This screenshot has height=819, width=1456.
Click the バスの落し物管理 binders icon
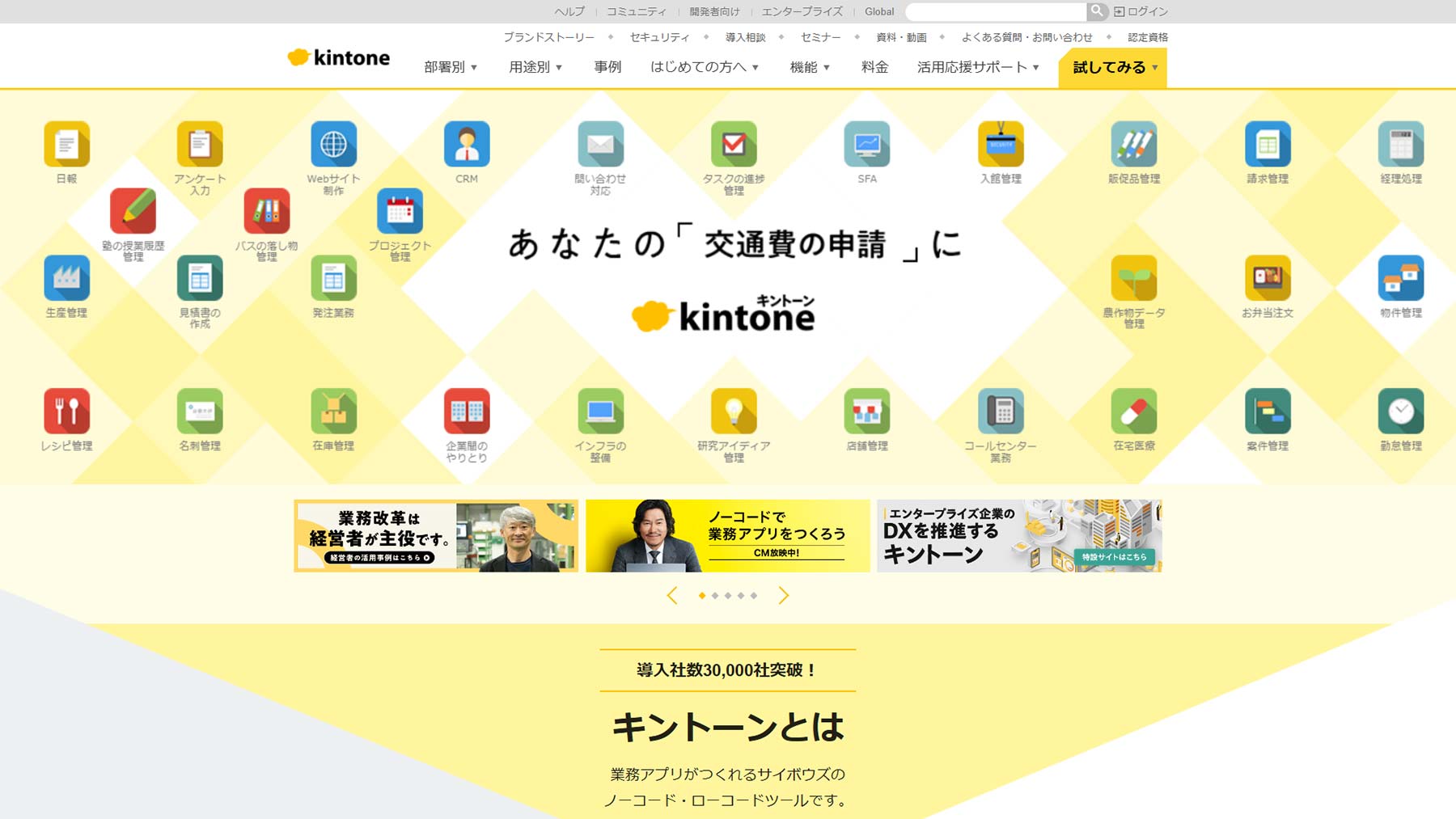(x=267, y=211)
